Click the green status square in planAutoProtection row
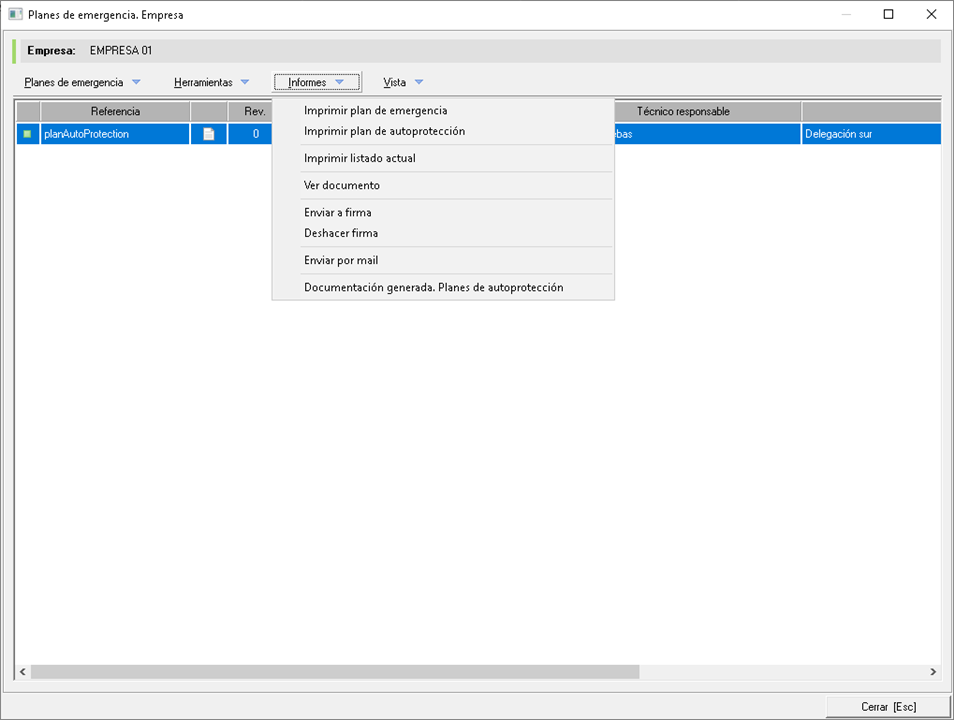 click(27, 134)
